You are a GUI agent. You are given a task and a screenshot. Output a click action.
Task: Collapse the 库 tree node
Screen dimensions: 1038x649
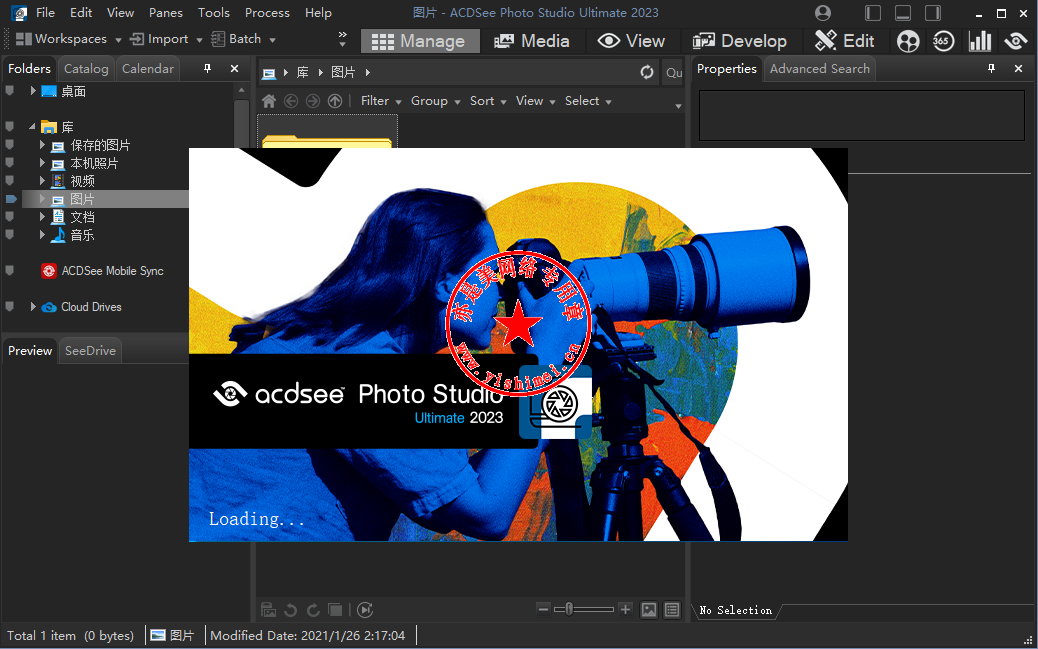point(32,126)
